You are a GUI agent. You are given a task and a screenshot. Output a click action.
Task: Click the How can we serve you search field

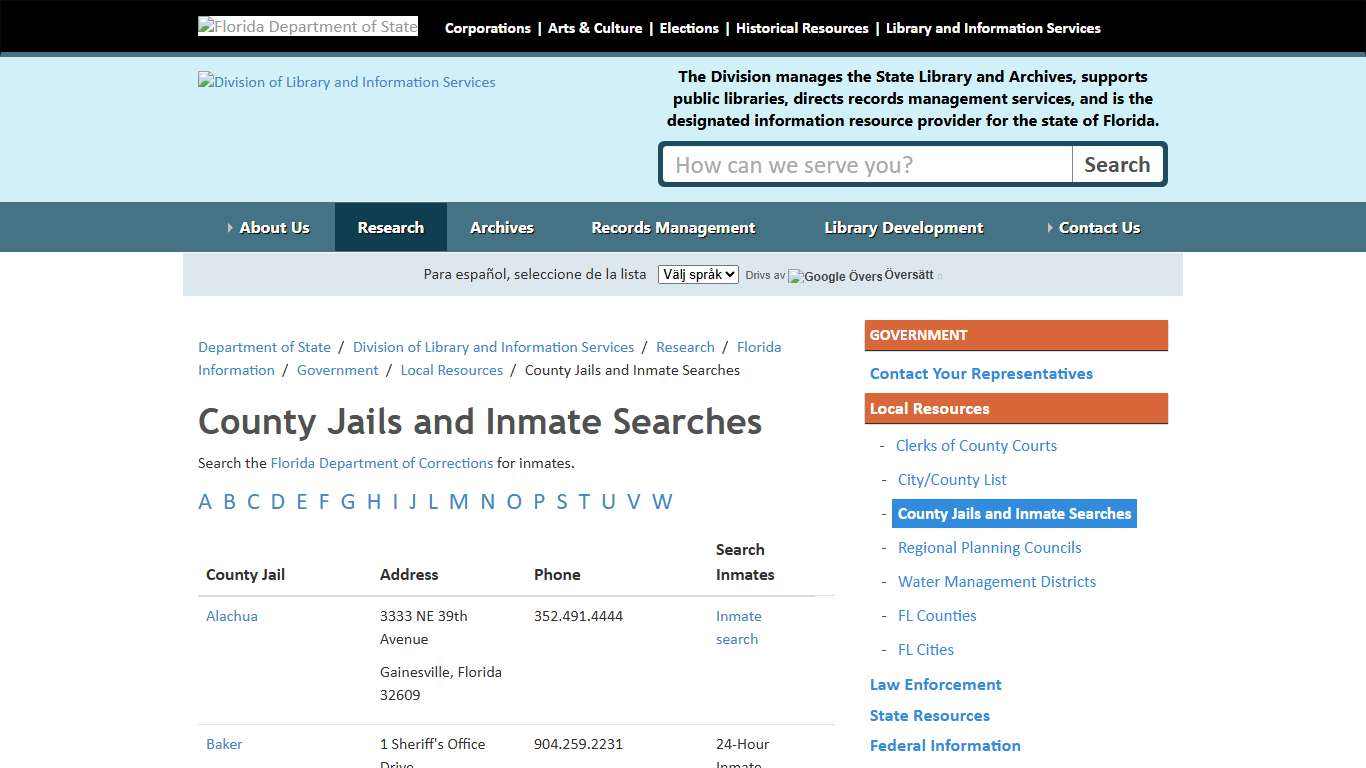865,164
